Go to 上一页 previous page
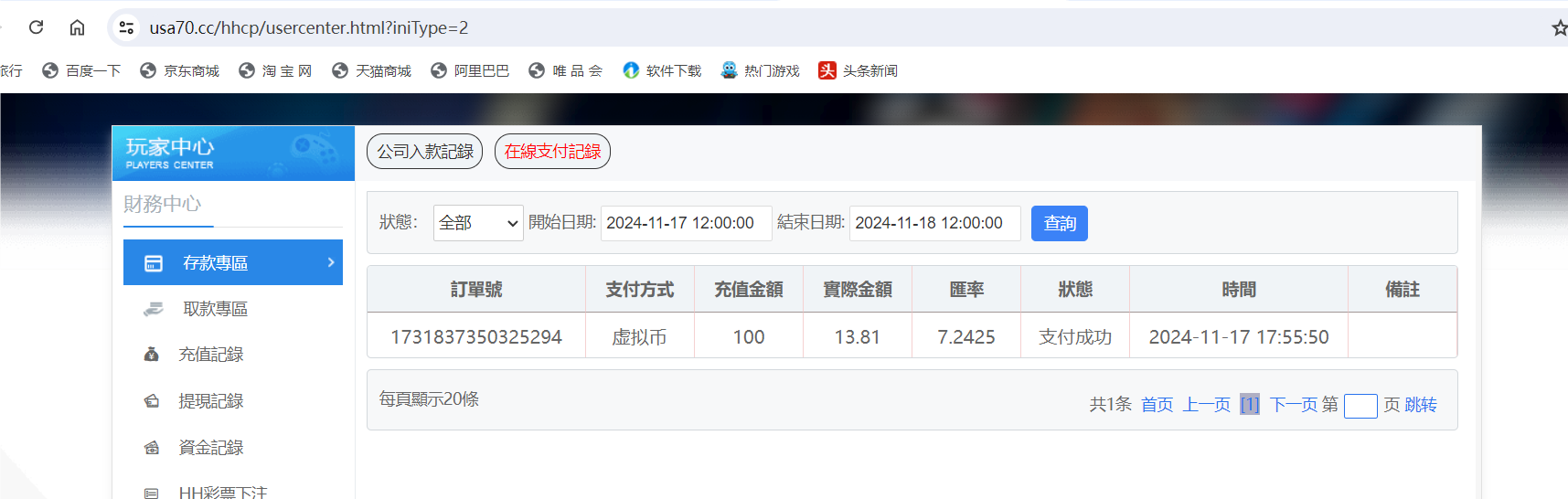 1207,405
